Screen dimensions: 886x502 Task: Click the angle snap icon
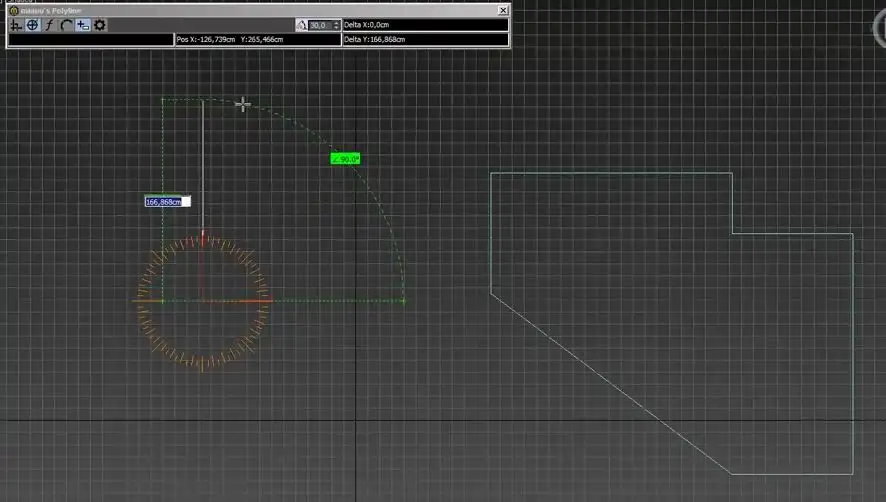click(x=301, y=25)
